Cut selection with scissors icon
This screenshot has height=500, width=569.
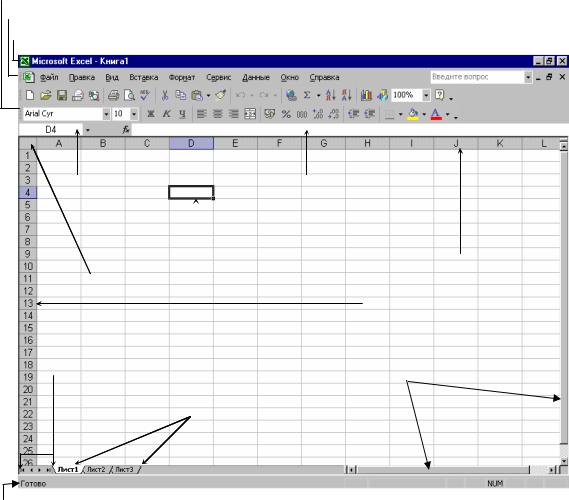(x=165, y=95)
